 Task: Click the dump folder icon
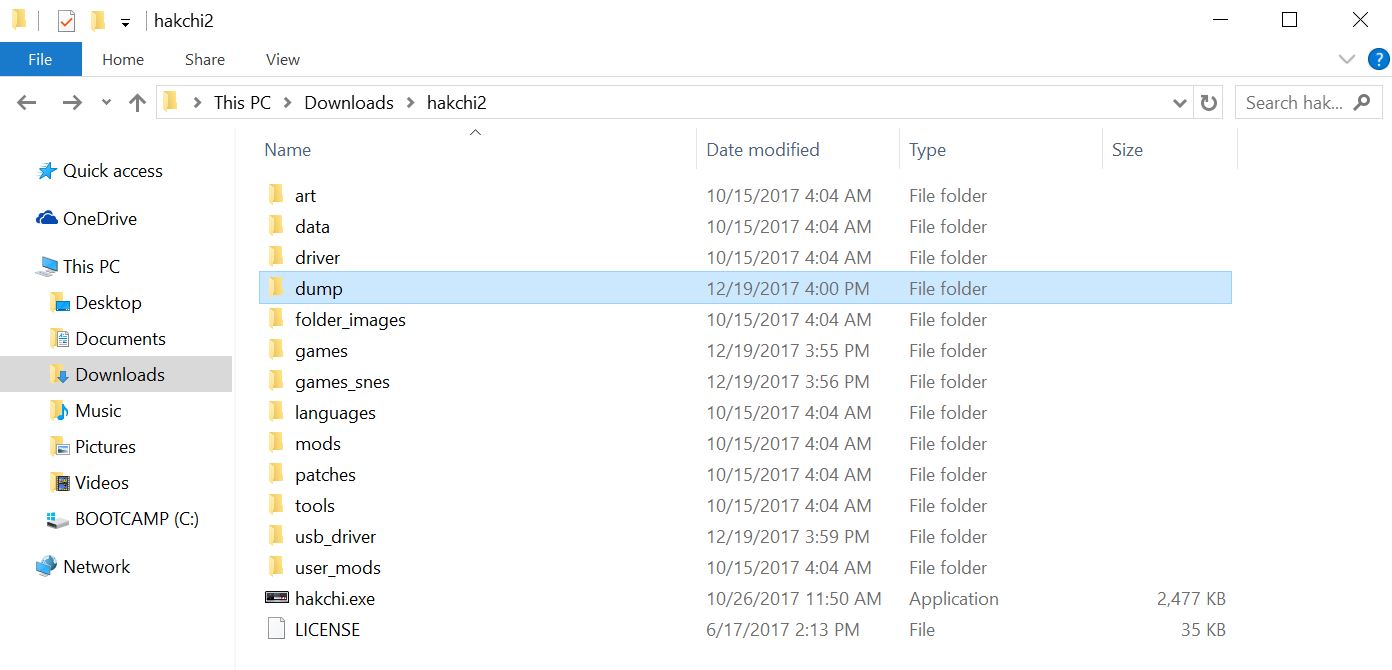click(276, 288)
